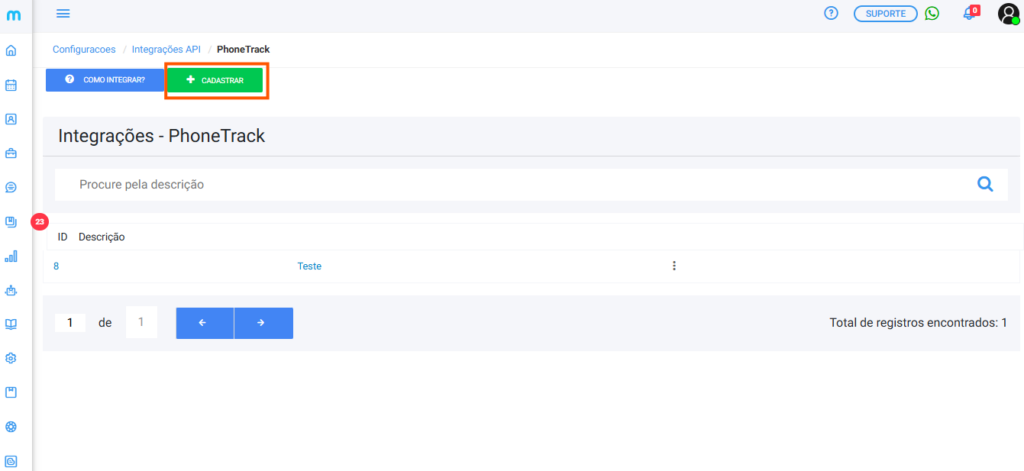Focus the description search field
Image resolution: width=1024 pixels, height=471 pixels.
[x=500, y=184]
